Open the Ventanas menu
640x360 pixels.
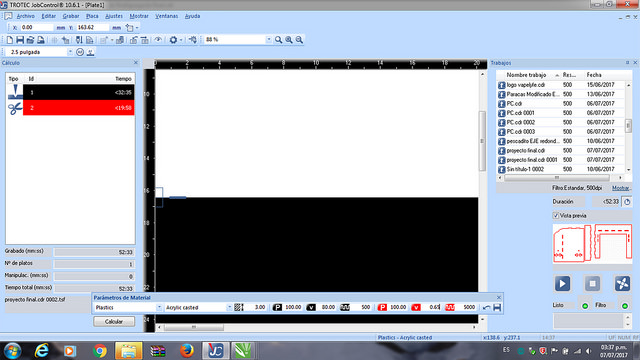click(167, 16)
